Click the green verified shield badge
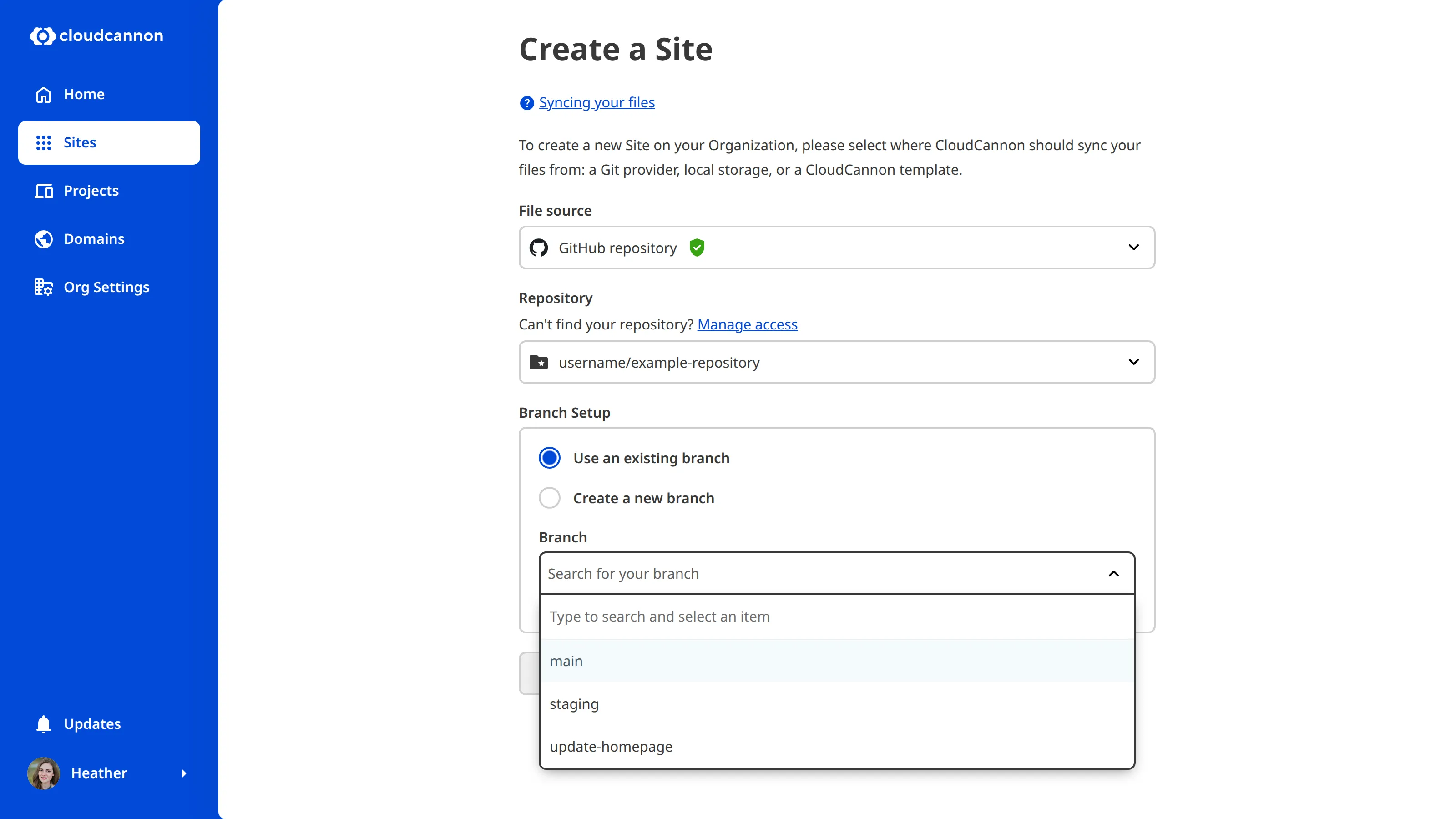 tap(696, 247)
